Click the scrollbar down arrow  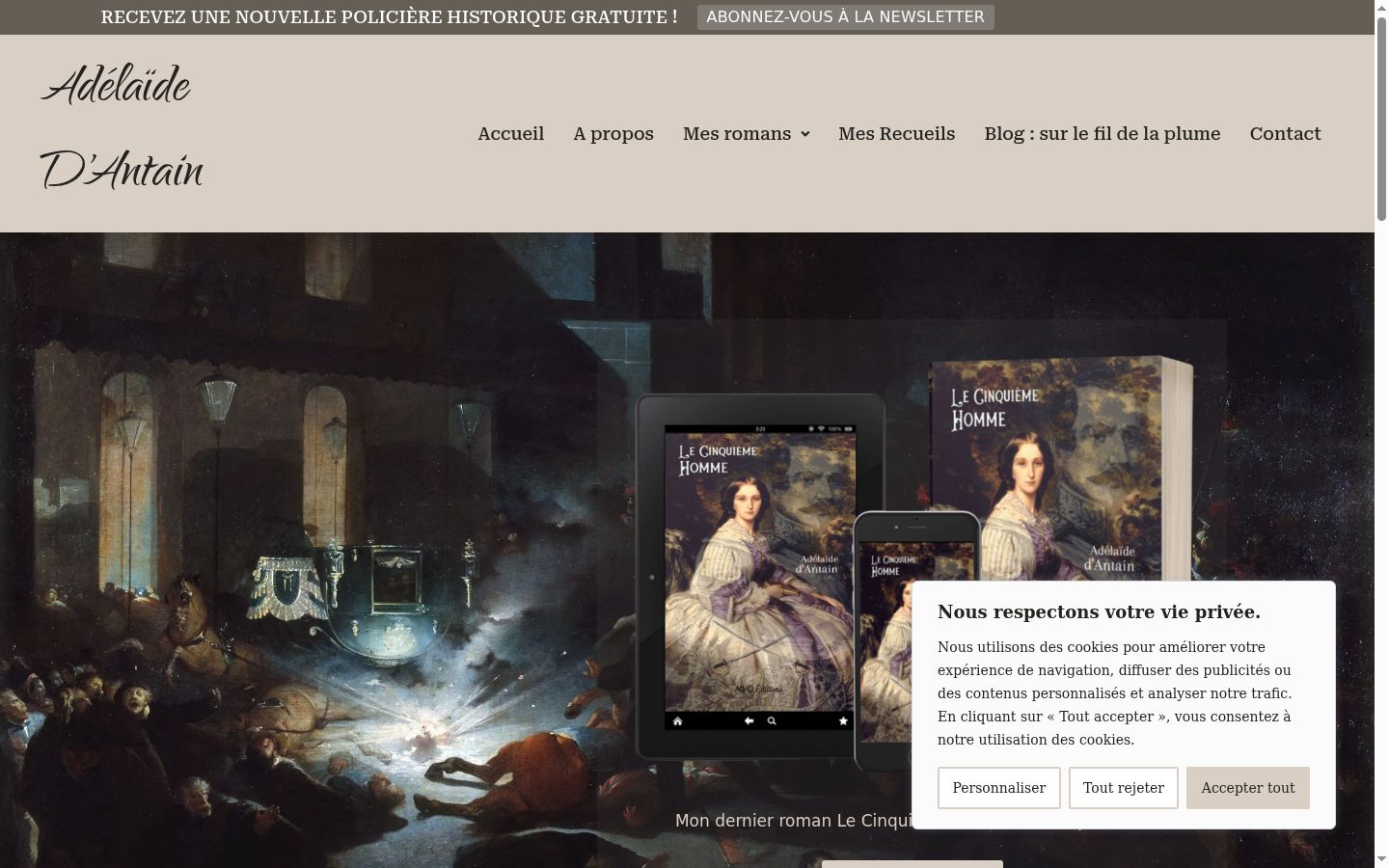(x=1381, y=859)
